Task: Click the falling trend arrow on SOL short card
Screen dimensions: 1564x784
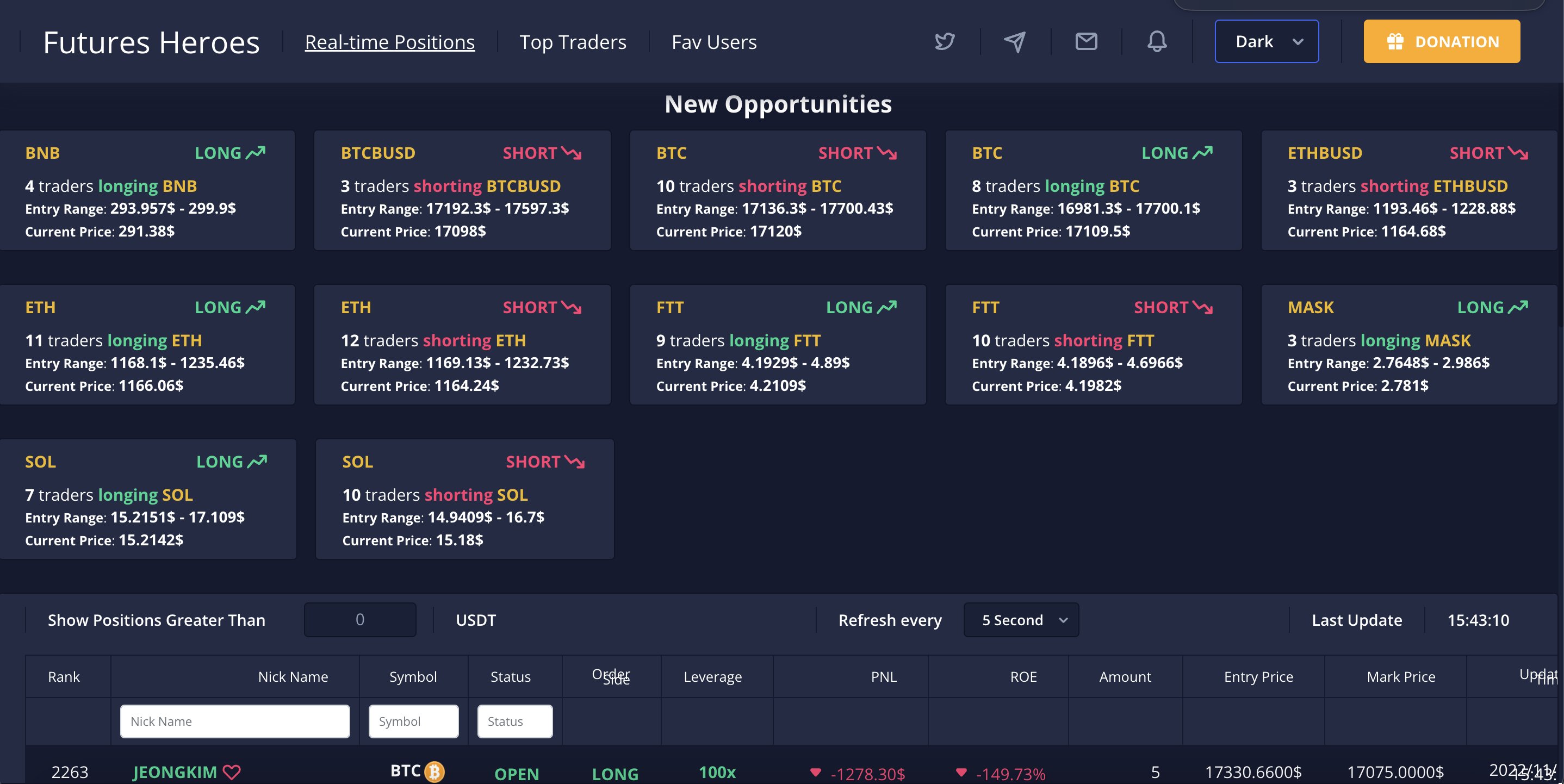Action: [575, 461]
